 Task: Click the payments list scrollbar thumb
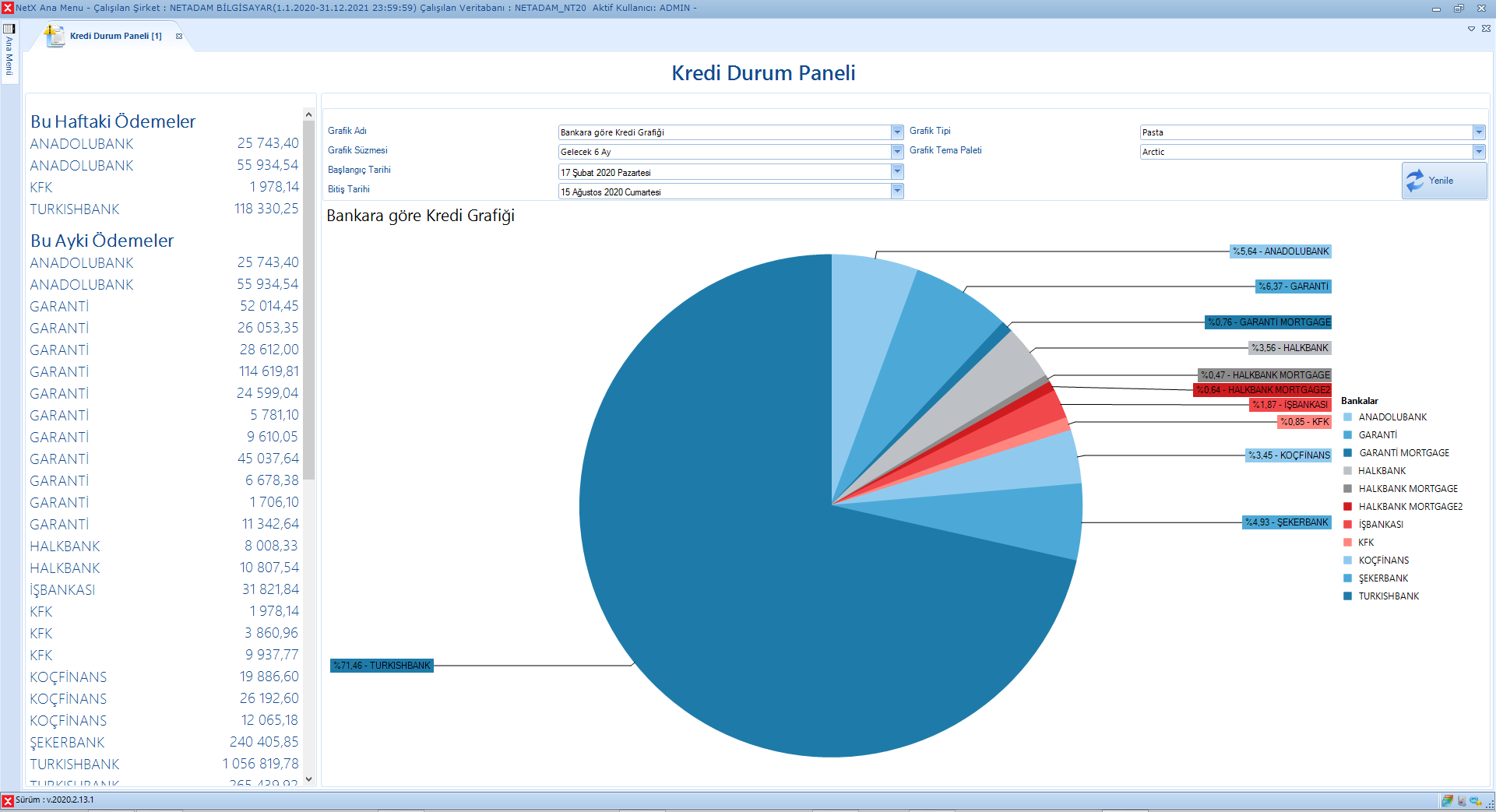click(308, 300)
